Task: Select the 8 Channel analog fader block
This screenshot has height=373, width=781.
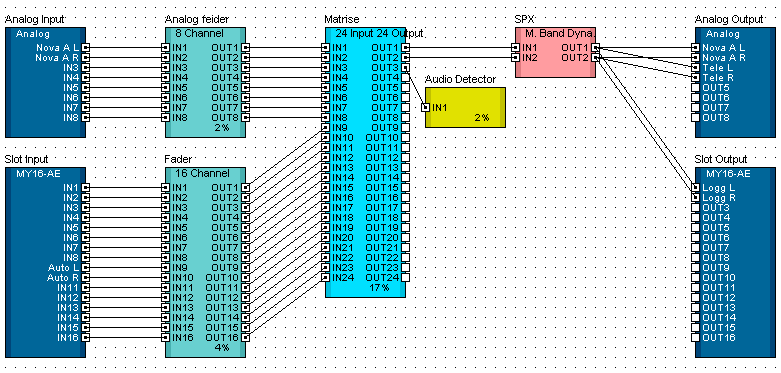Action: point(206,82)
